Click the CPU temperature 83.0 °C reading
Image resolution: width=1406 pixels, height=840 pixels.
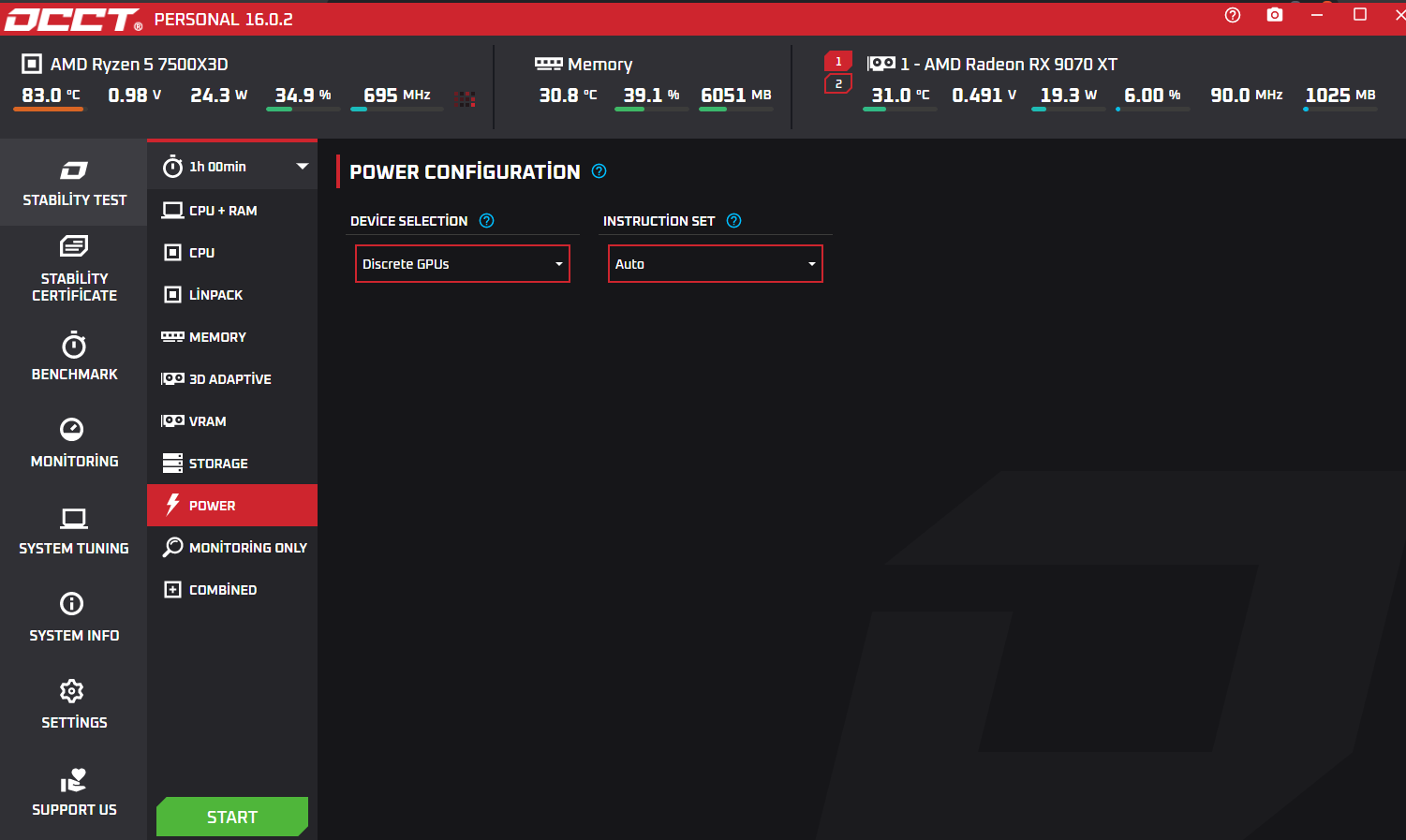[x=51, y=96]
